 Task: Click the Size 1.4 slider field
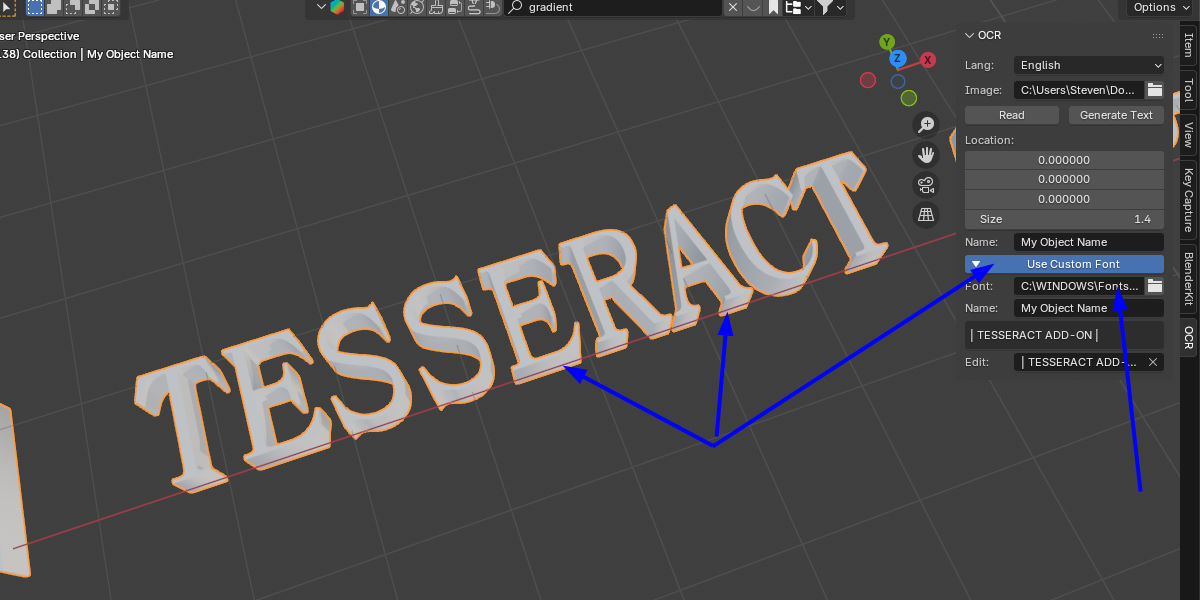pyautogui.click(x=1064, y=219)
